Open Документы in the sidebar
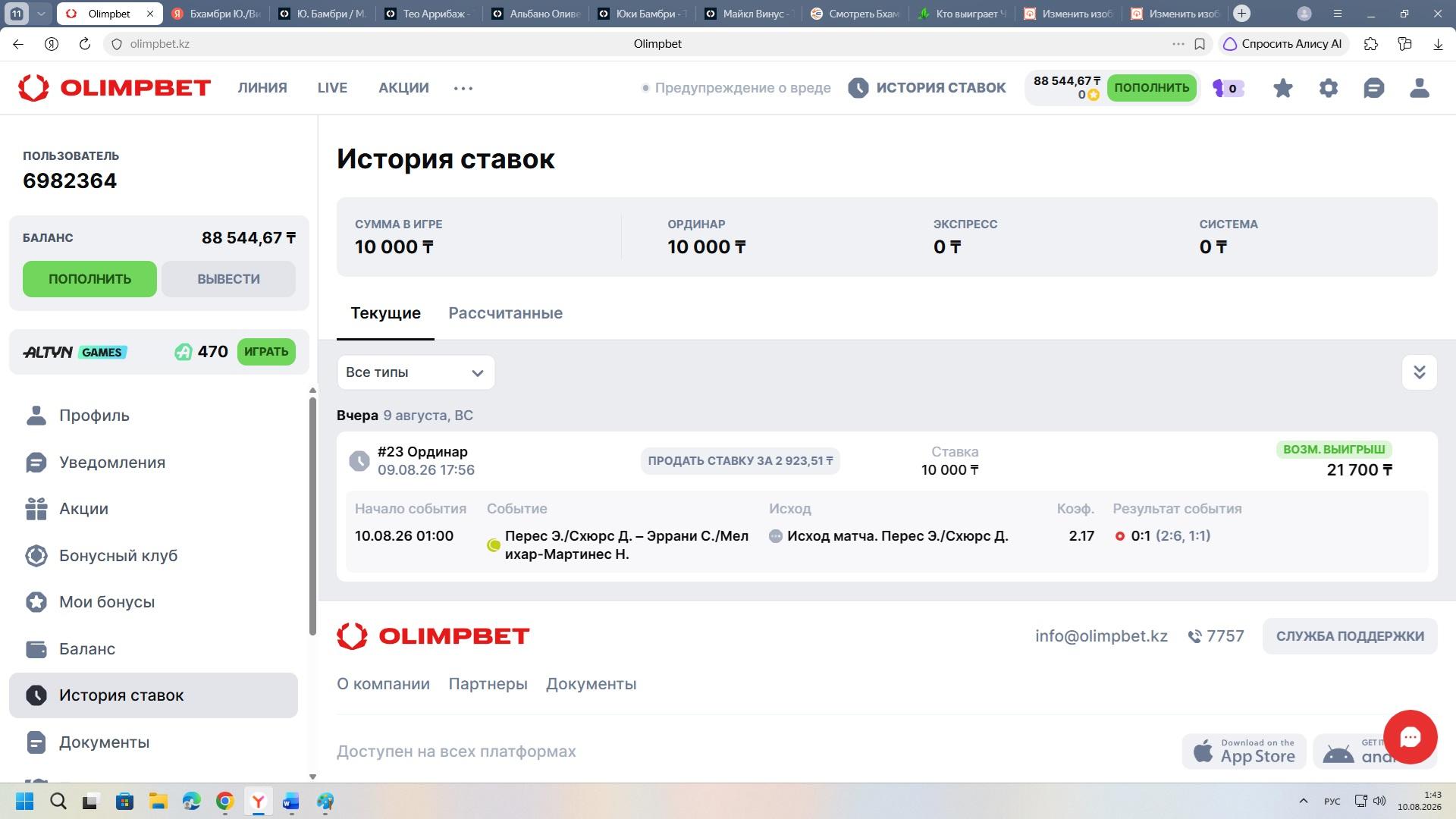1456x819 pixels. (x=153, y=742)
